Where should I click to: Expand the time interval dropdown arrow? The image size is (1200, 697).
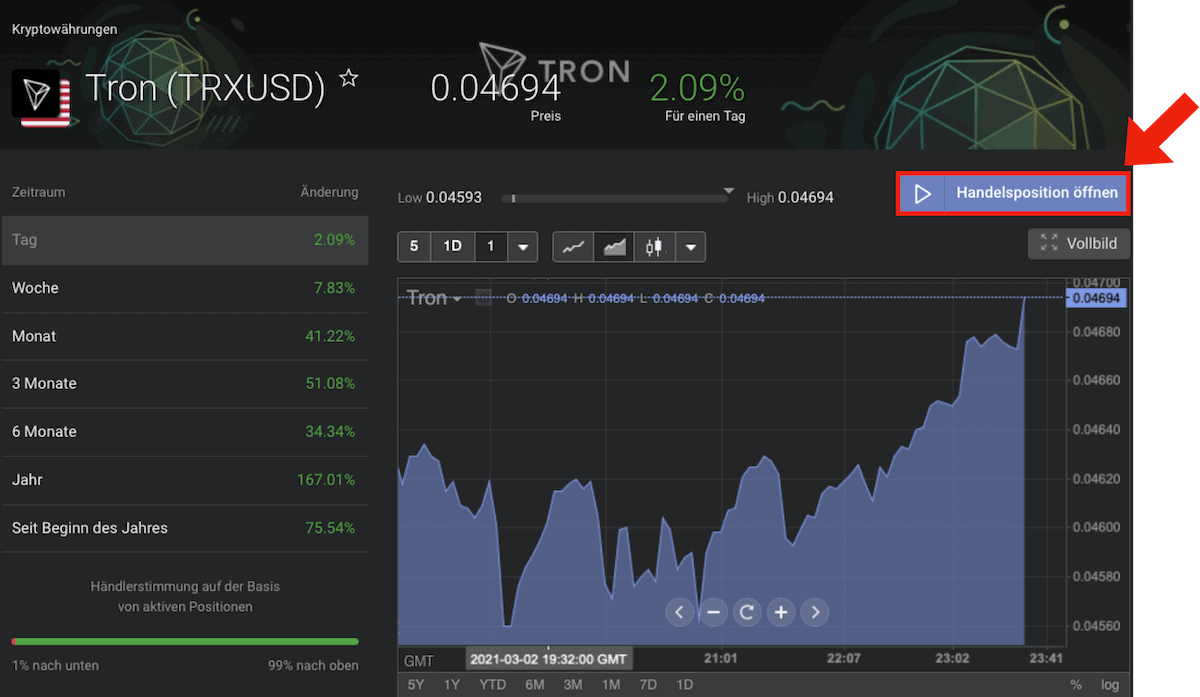[x=522, y=247]
